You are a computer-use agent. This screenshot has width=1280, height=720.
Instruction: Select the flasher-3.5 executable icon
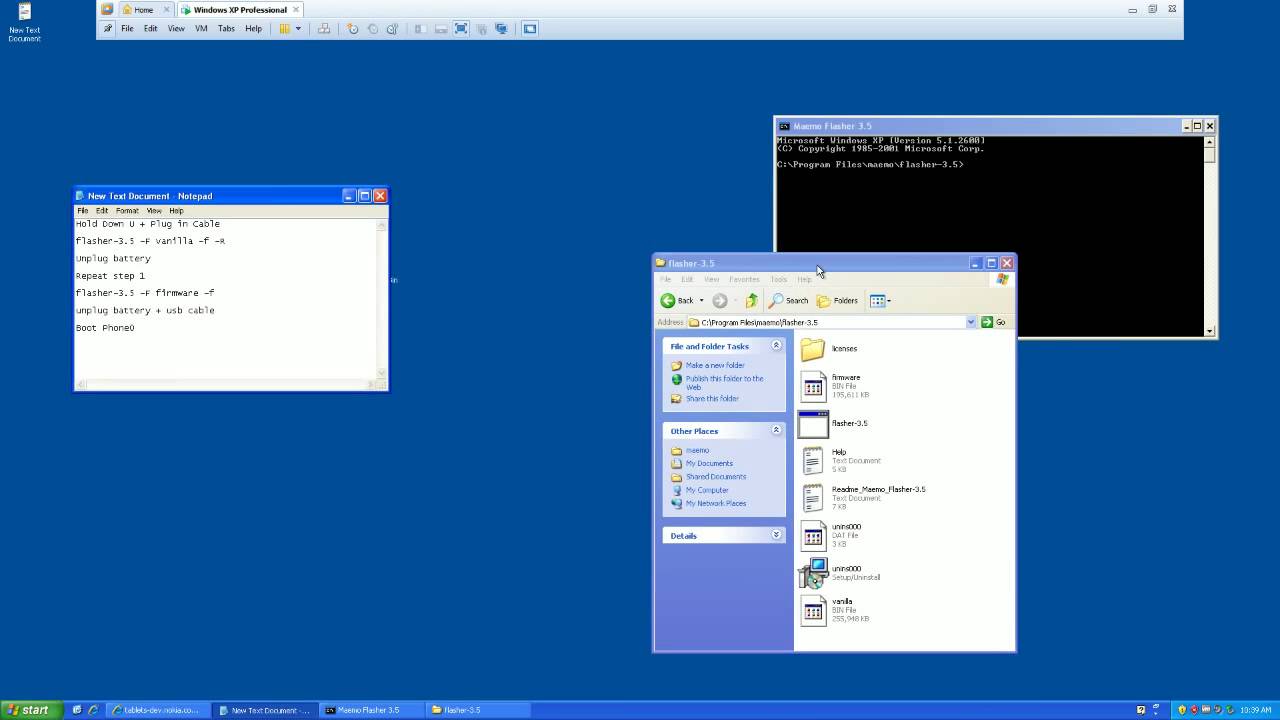point(813,424)
